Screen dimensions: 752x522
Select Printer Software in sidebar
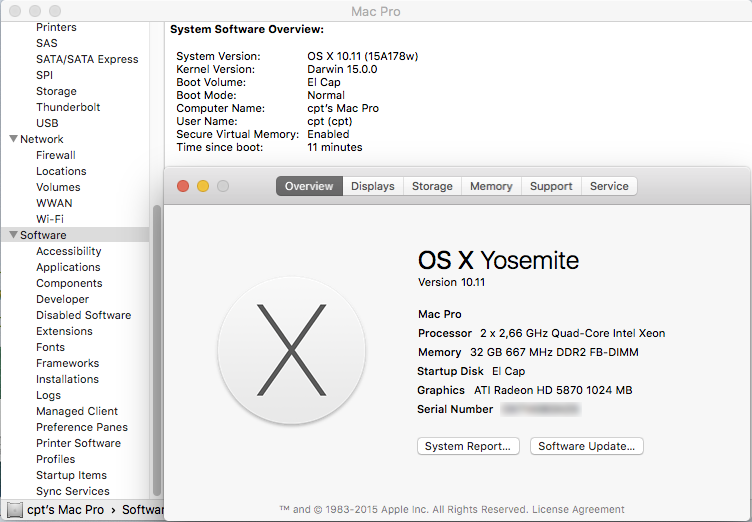78,443
